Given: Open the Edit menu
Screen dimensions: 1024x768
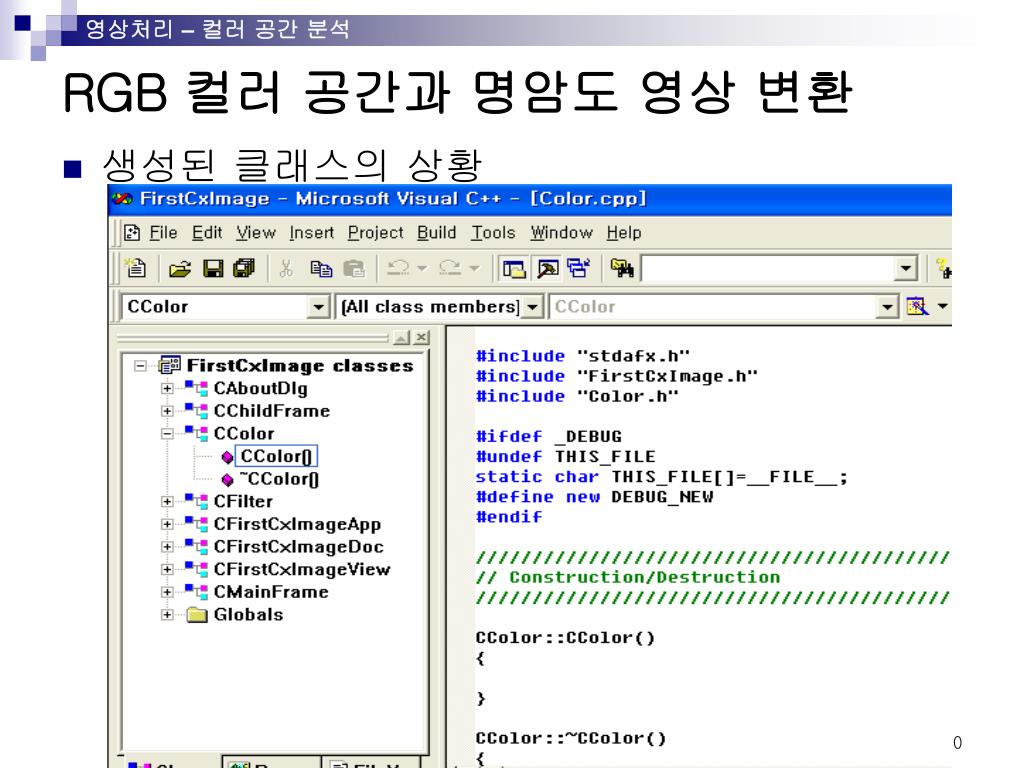Looking at the screenshot, I should (x=207, y=232).
